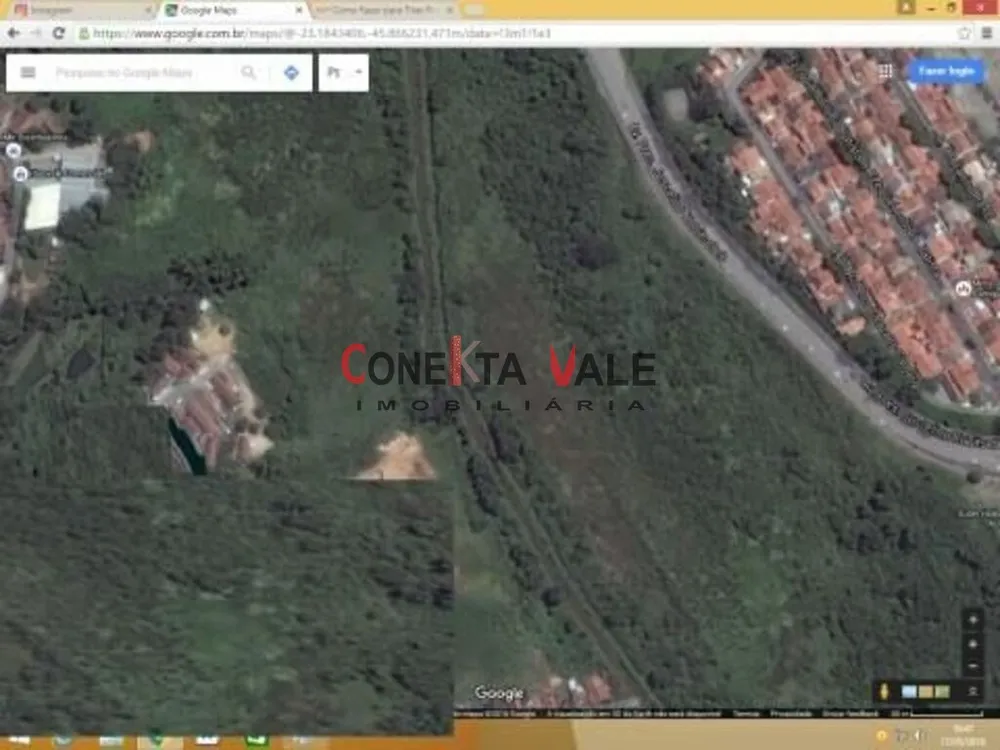Open the 'Pt' language dropdown
The width and height of the screenshot is (1000, 750).
click(x=344, y=72)
